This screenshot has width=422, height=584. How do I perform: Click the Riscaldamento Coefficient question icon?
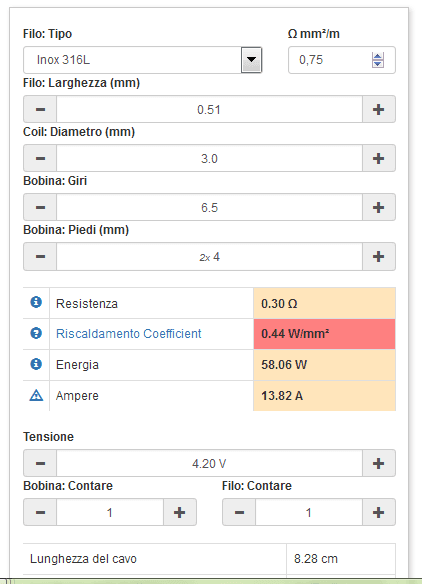click(36, 333)
